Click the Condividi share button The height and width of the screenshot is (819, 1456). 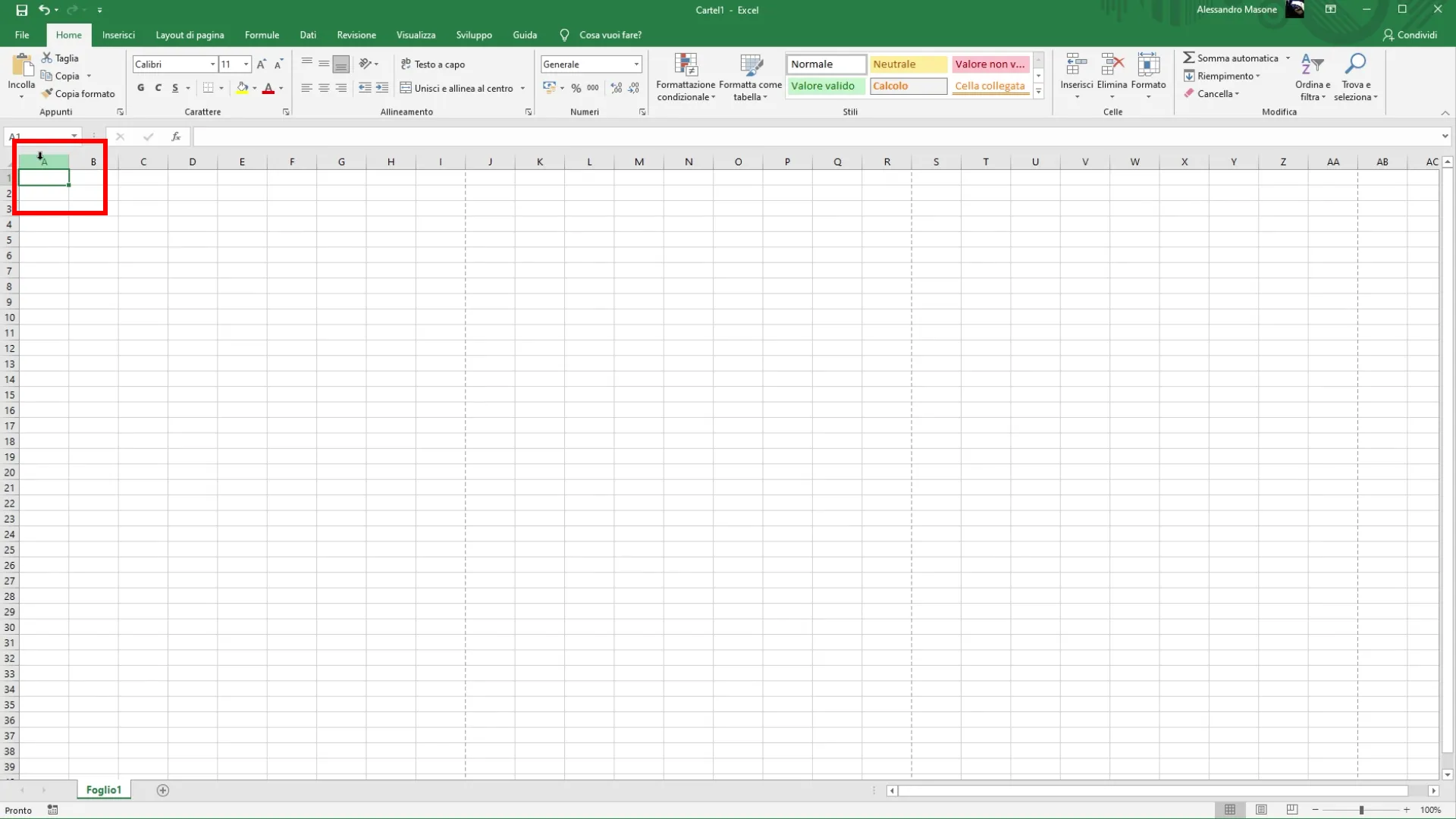coord(1410,35)
